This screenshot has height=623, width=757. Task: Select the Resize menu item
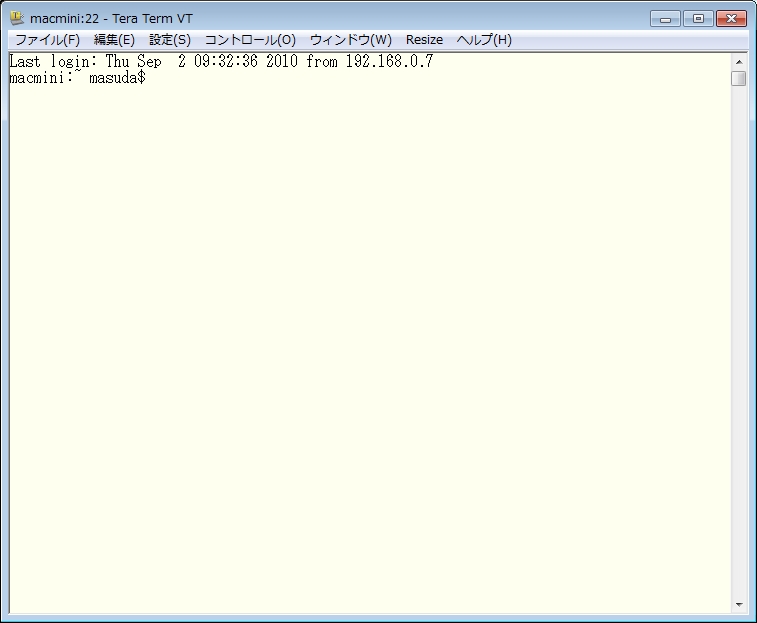424,40
